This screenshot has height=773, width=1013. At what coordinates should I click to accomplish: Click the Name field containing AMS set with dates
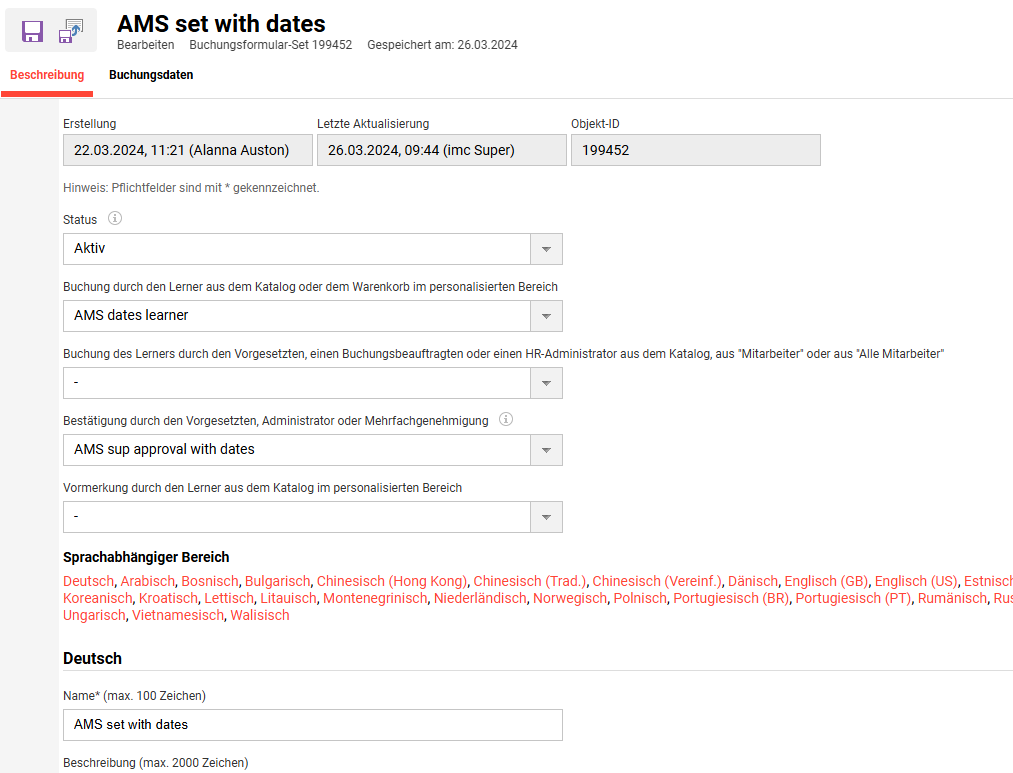pyautogui.click(x=313, y=725)
